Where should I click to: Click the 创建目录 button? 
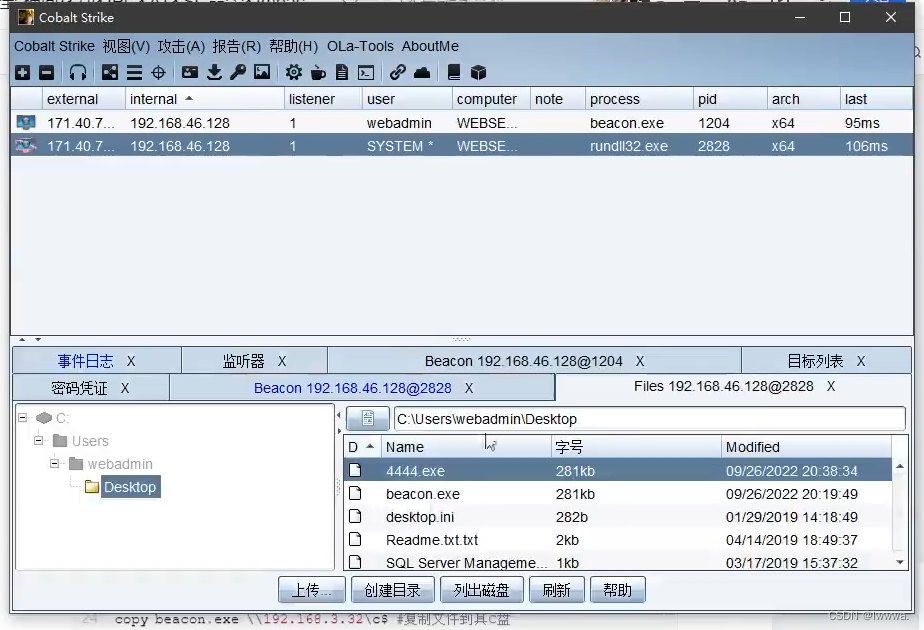[392, 590]
